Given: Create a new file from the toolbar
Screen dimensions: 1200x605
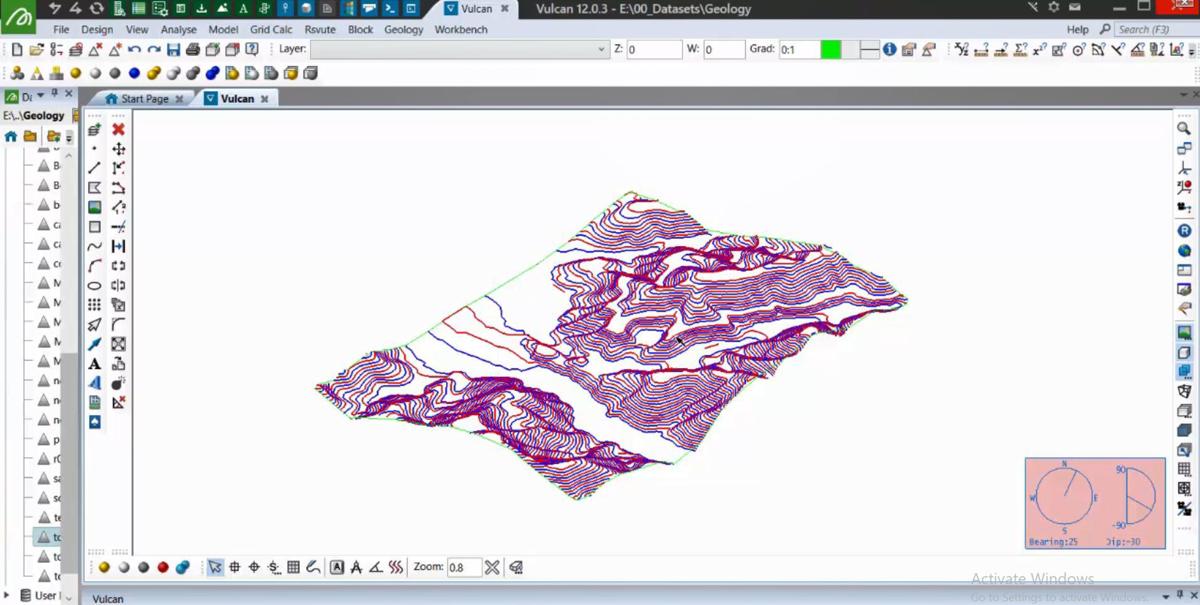Looking at the screenshot, I should point(17,49).
